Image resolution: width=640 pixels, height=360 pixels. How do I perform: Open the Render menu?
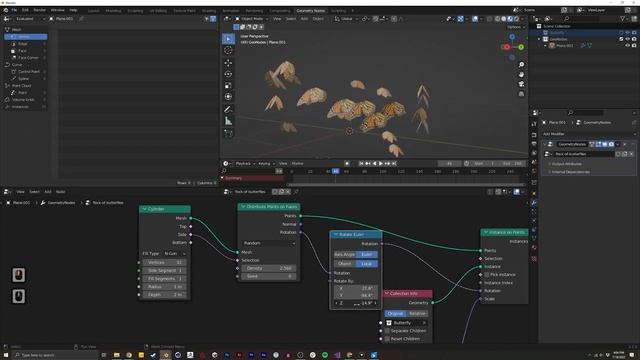[40, 10]
